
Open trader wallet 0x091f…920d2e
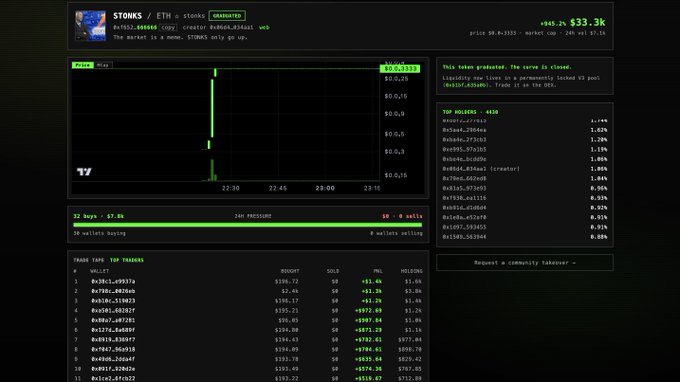tap(113, 369)
